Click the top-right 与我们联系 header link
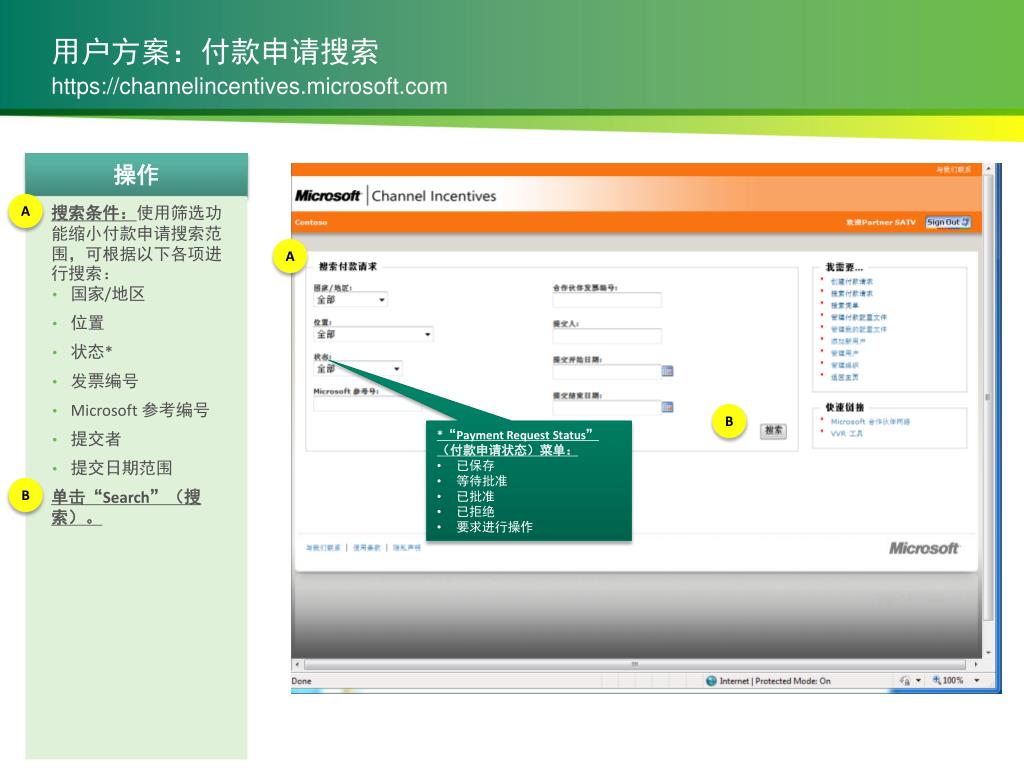Screen dimensions: 1024x768 pyautogui.click(x=953, y=170)
